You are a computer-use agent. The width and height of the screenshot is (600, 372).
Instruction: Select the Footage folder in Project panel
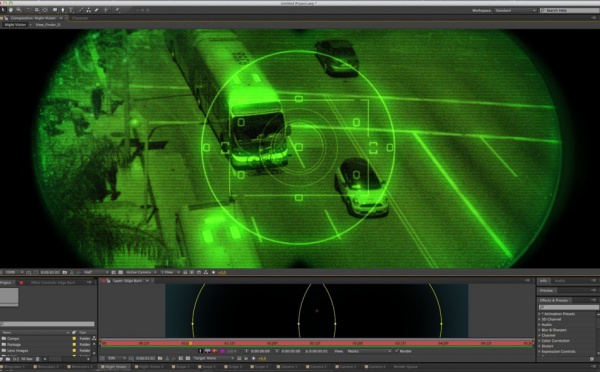[14, 344]
